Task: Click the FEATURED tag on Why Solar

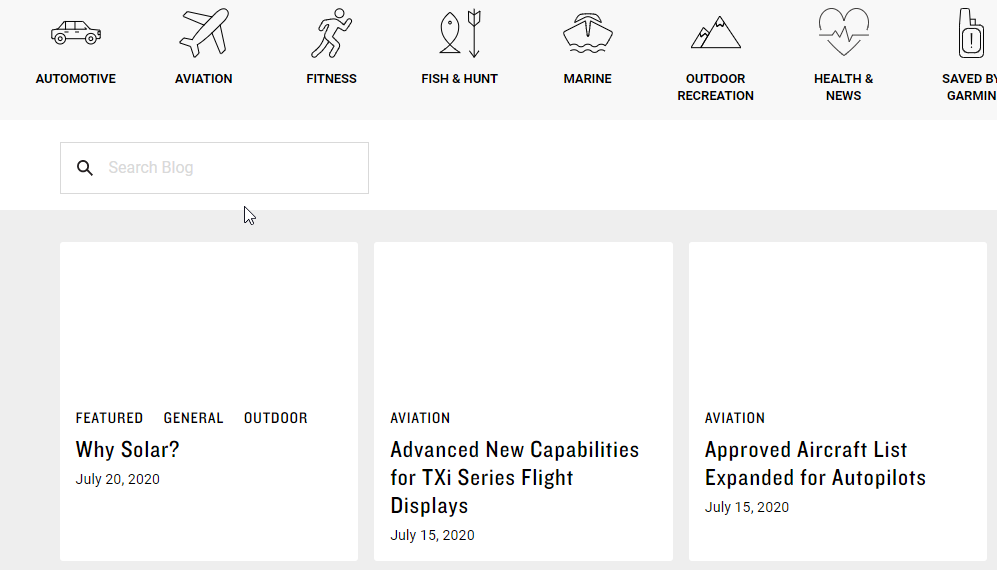Action: tap(109, 418)
